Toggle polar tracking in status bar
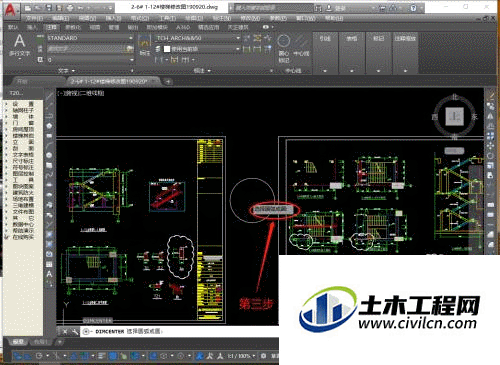Screen dimensions: 500x365 click(39, 356)
